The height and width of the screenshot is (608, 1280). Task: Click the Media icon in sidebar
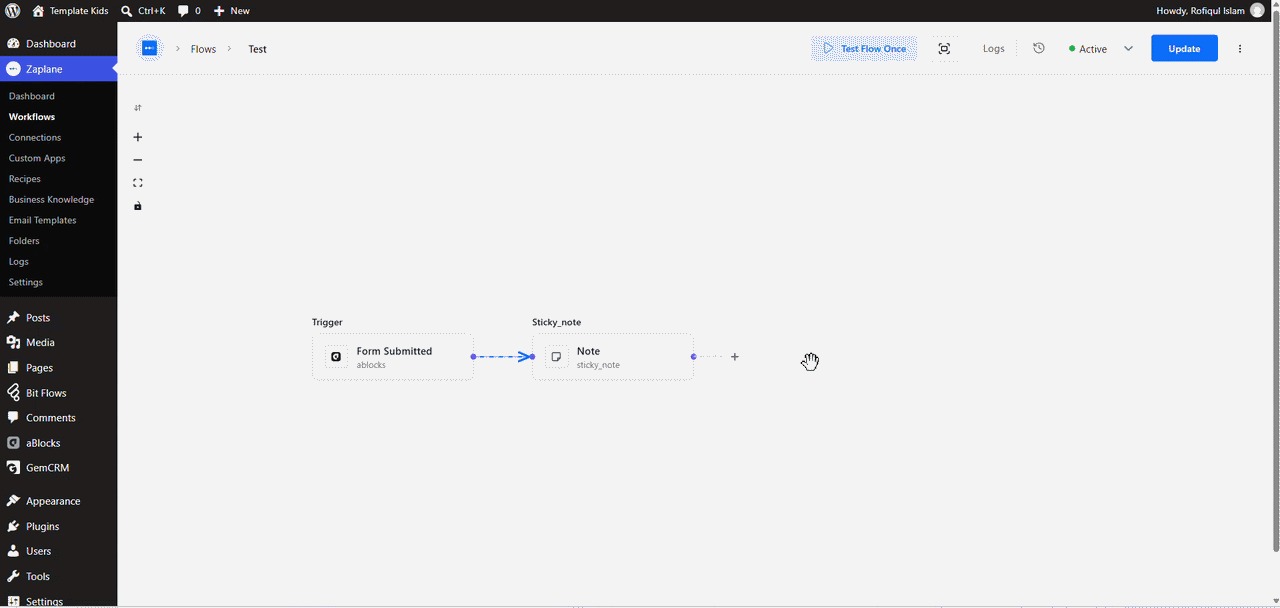(x=13, y=343)
